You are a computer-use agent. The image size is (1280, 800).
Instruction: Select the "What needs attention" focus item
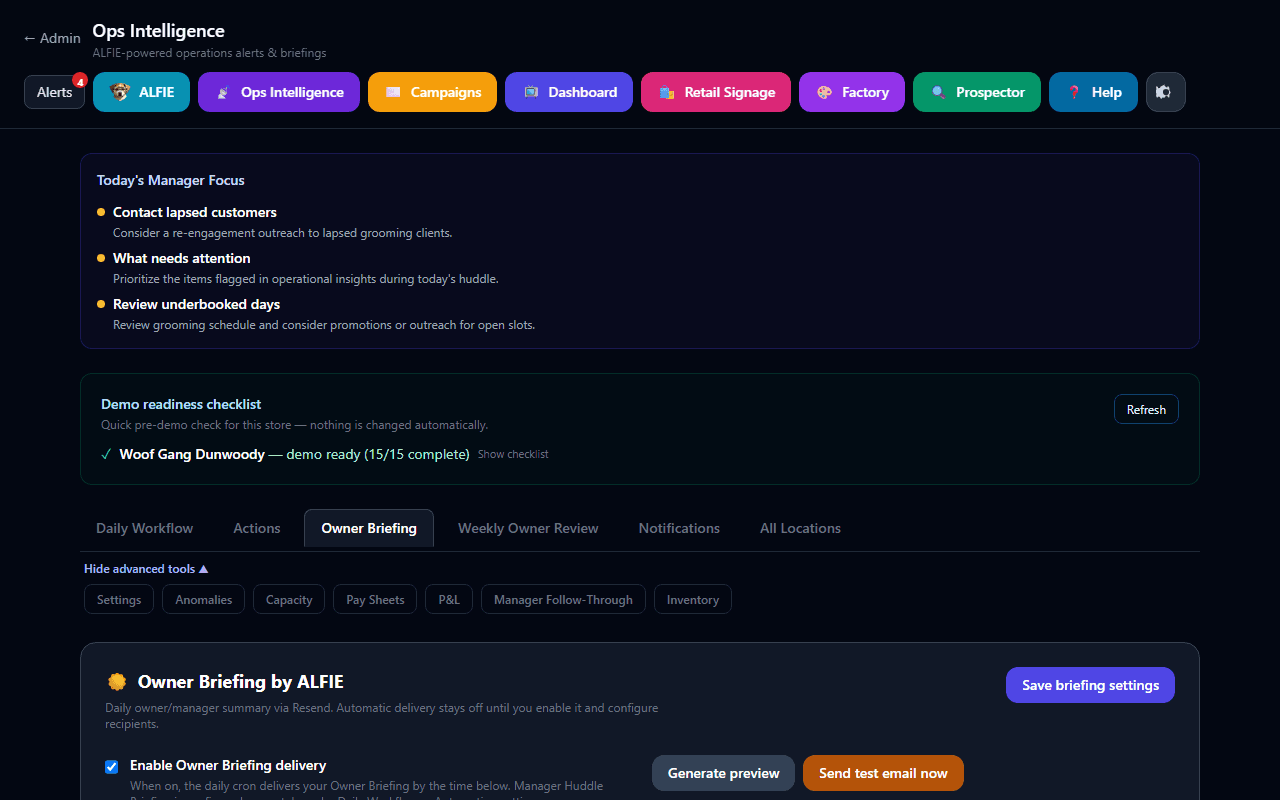click(181, 258)
